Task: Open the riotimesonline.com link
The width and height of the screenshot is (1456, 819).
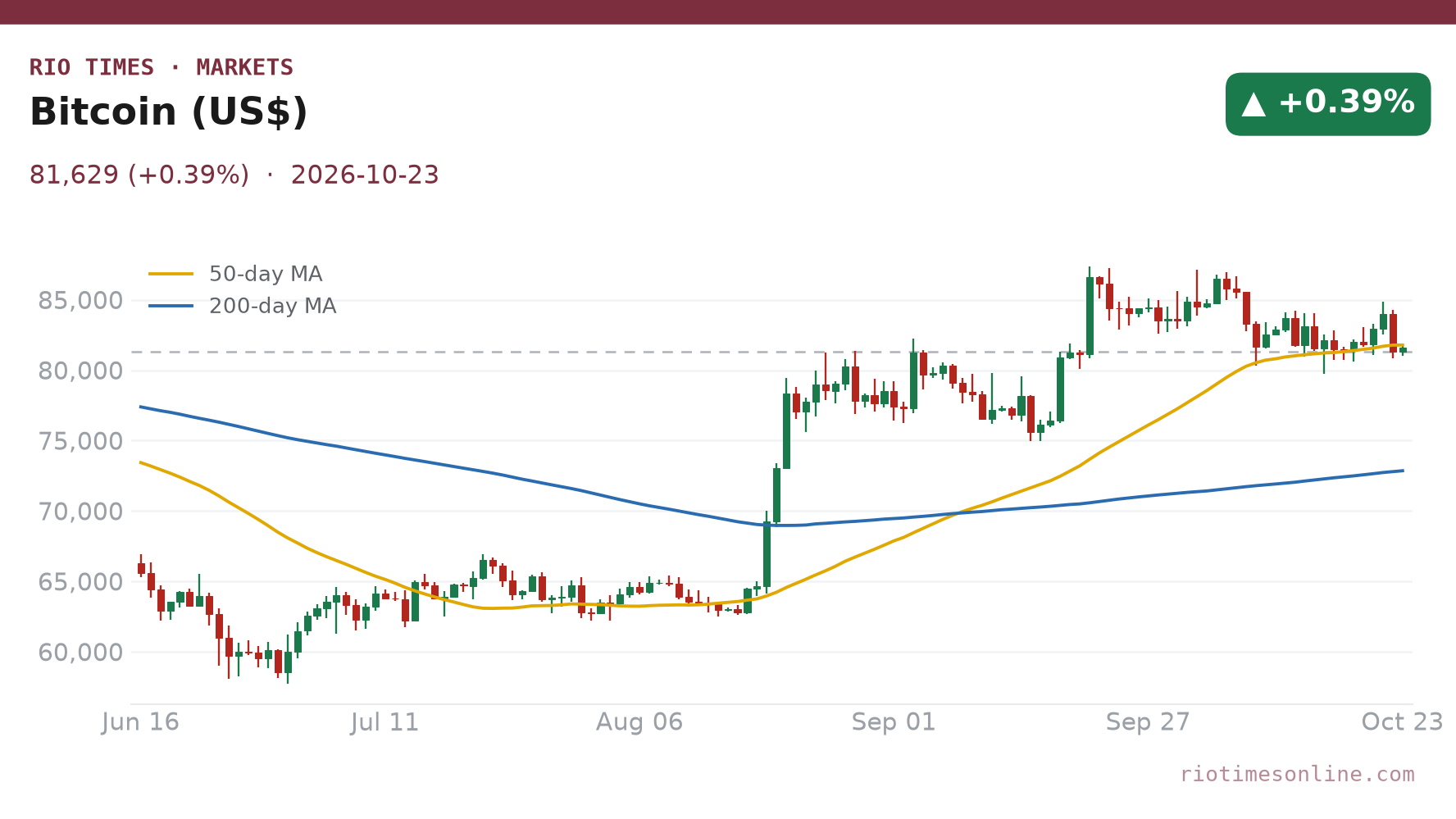Action: pyautogui.click(x=1297, y=774)
